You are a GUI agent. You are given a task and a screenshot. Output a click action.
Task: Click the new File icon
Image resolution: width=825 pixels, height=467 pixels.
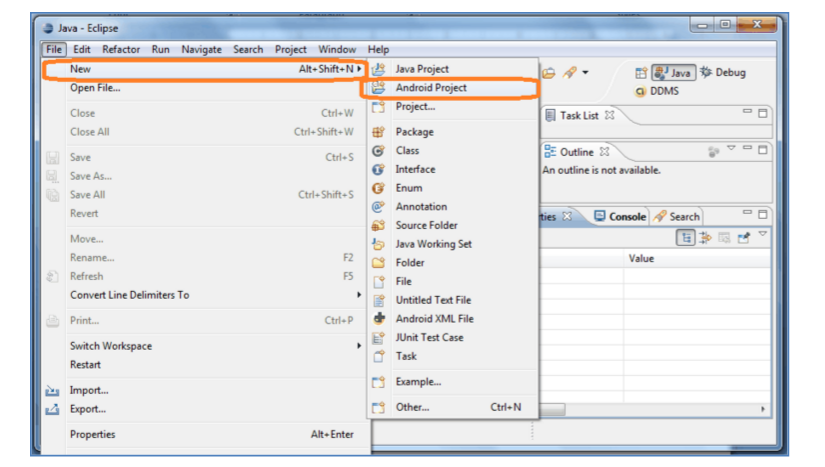378,282
